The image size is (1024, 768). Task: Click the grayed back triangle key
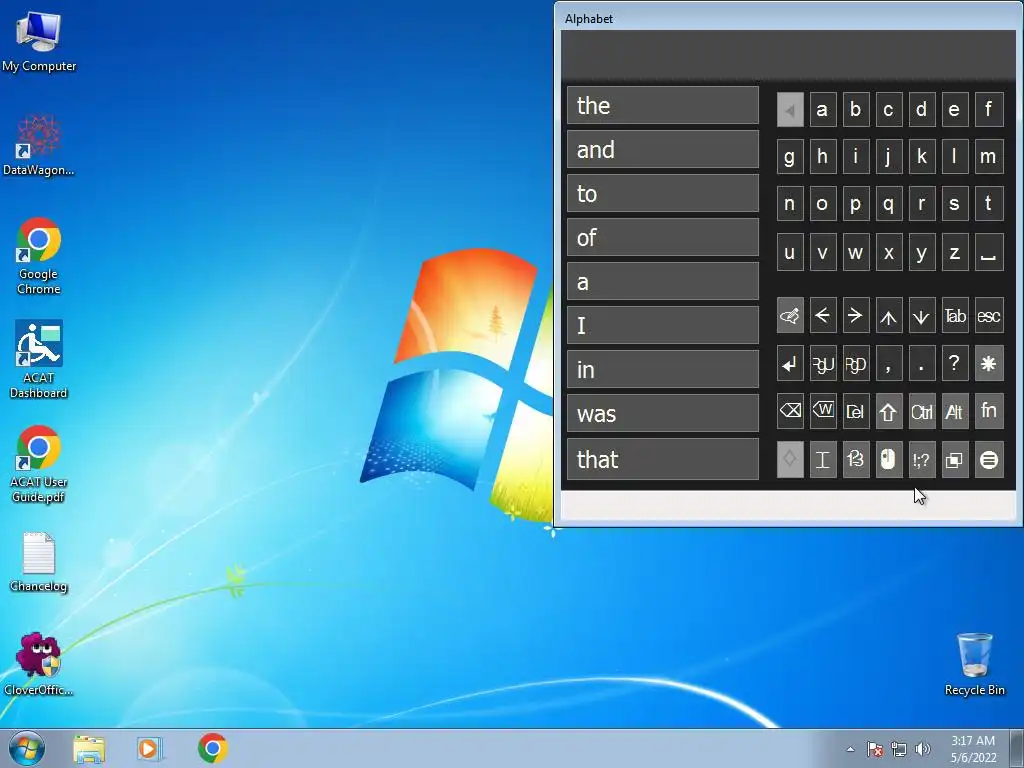coord(790,110)
